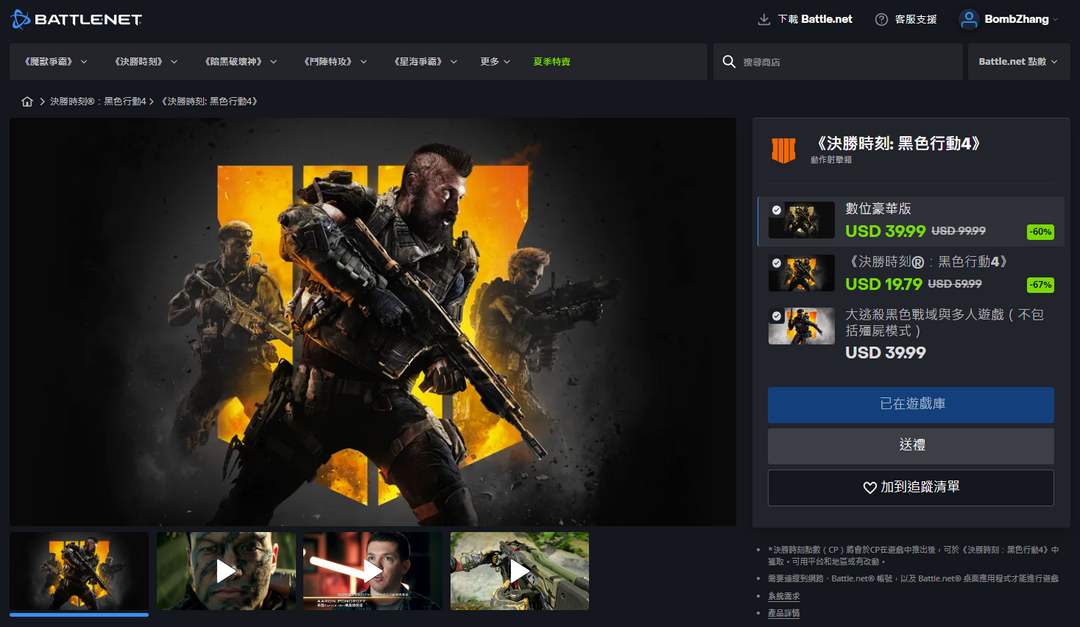Expand the 《決勝時刻》 menu dropdown
This screenshot has height=627, width=1080.
pos(145,62)
